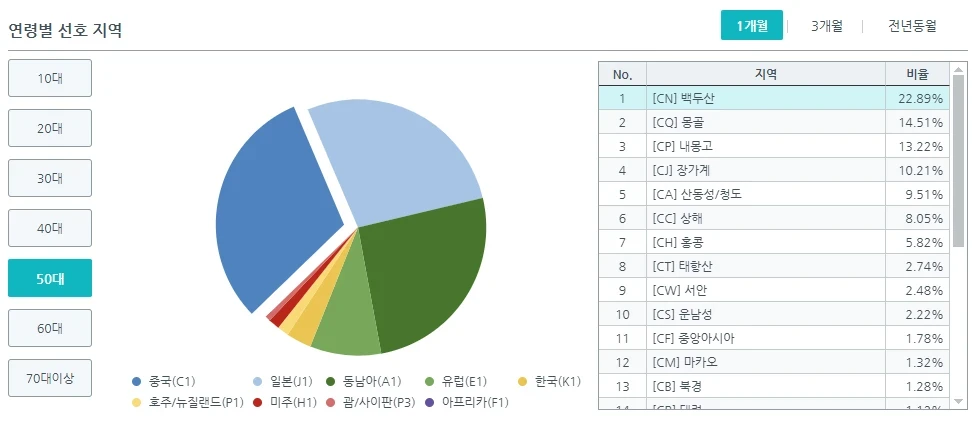This screenshot has width=975, height=427.
Task: Switch to the 3개월 period tab
Action: point(826,26)
